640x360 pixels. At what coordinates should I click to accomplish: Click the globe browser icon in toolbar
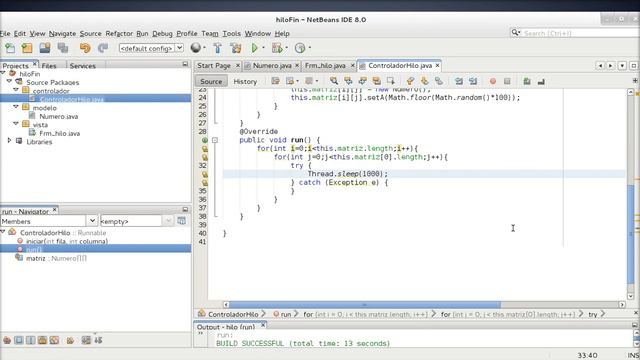(196, 48)
